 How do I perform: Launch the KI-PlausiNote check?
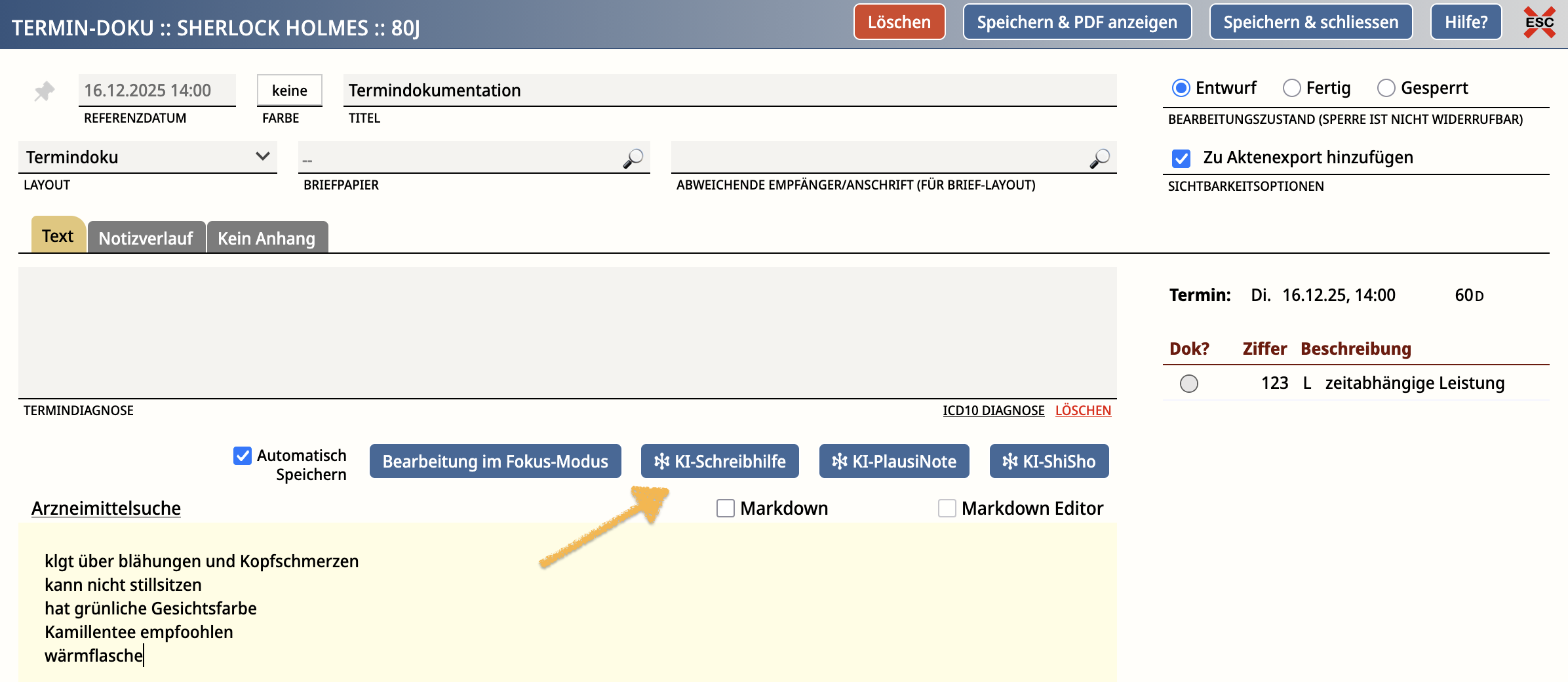coord(894,462)
